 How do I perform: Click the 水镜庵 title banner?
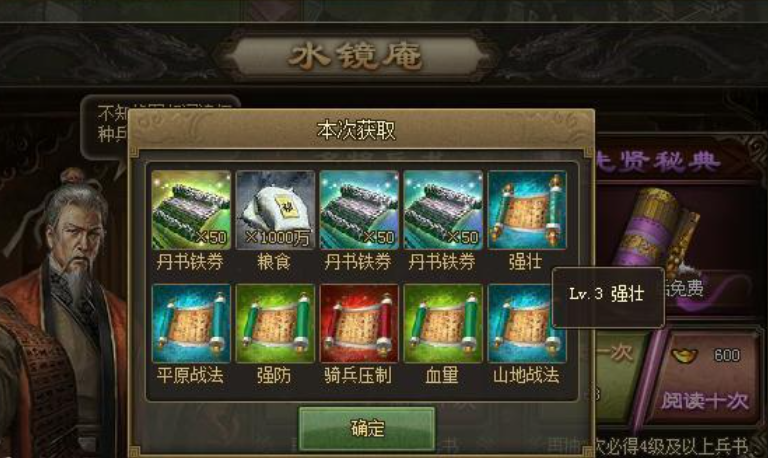point(355,55)
